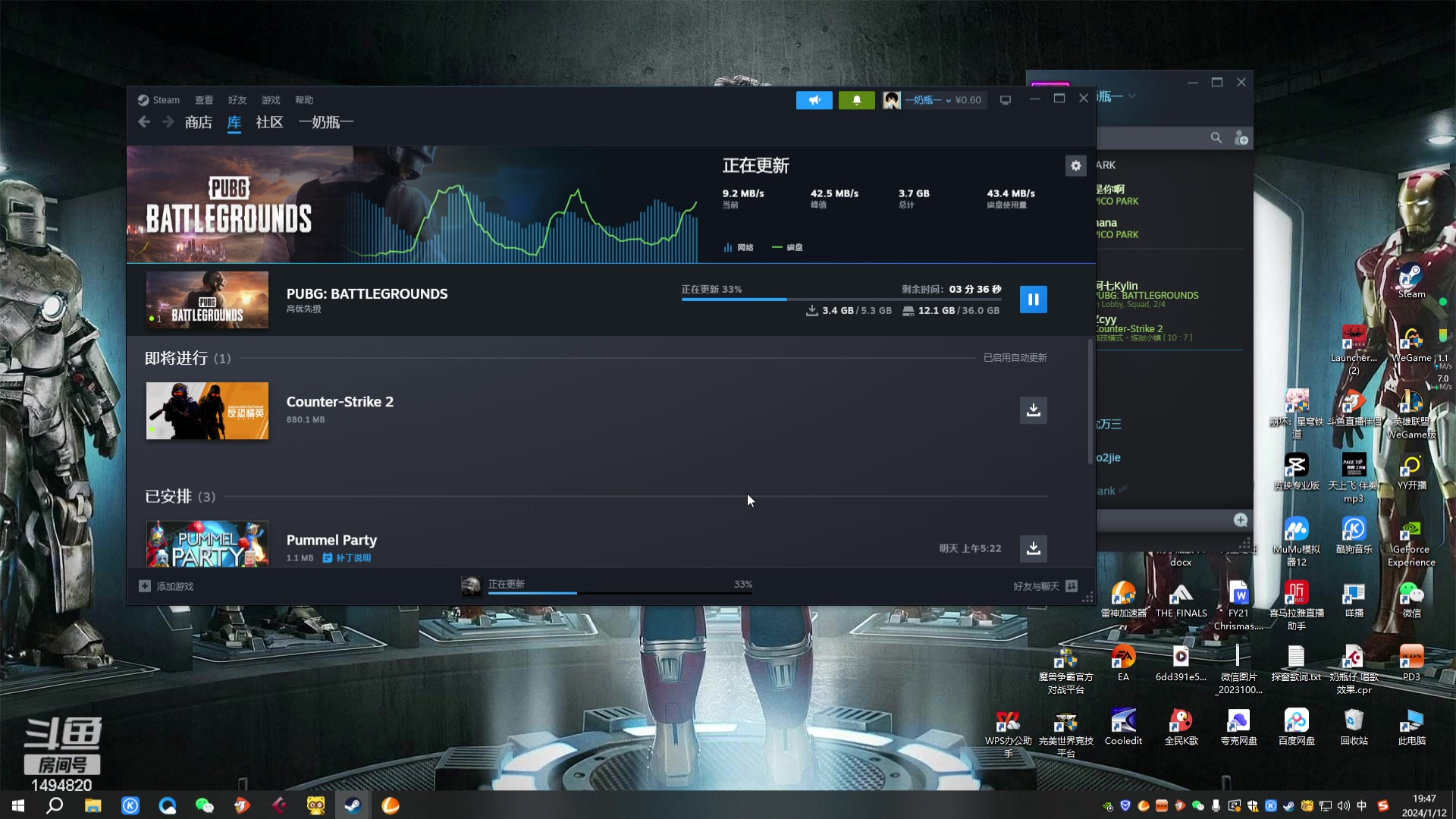Go back with the navigation arrow
This screenshot has width=1456, height=819.
pos(144,122)
